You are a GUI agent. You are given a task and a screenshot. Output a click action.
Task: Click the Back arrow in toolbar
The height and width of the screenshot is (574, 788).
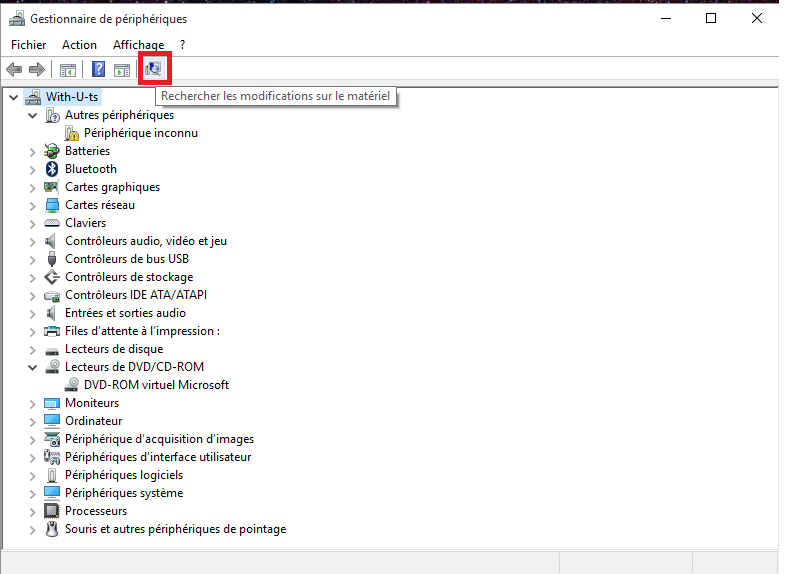point(14,69)
